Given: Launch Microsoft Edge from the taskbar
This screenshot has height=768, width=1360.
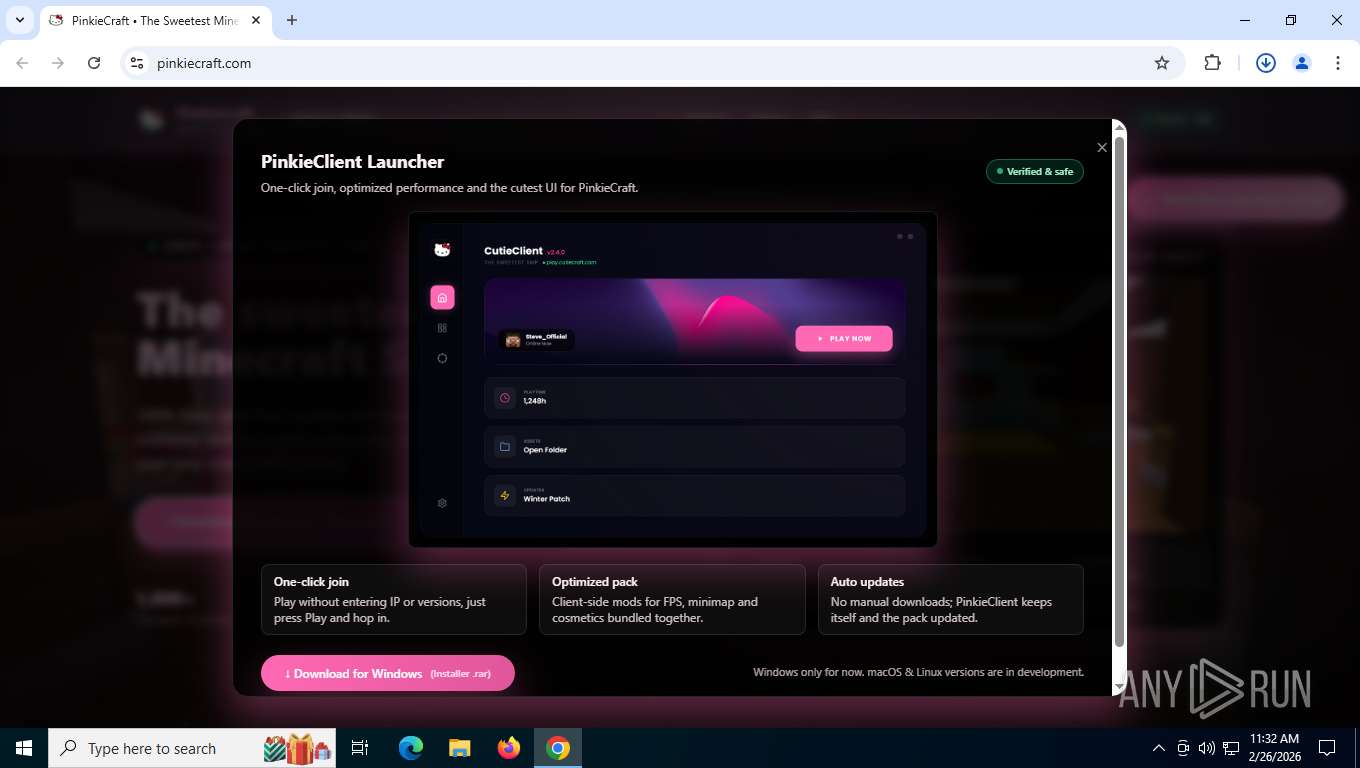Looking at the screenshot, I should click(x=411, y=748).
